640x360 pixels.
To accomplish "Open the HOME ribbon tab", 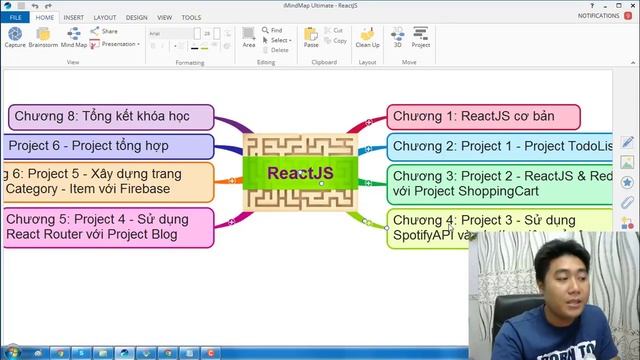I will pos(44,18).
